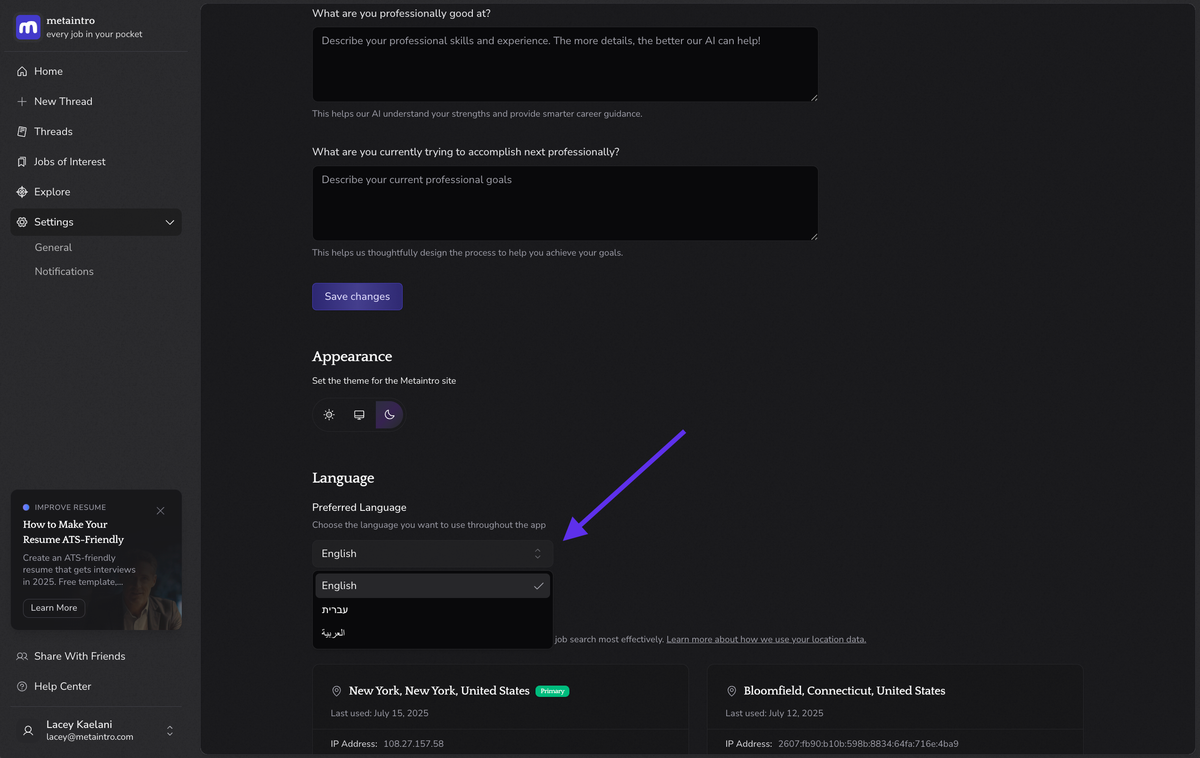This screenshot has height=758, width=1200.
Task: Click the metaintro logo icon
Action: pyautogui.click(x=28, y=27)
